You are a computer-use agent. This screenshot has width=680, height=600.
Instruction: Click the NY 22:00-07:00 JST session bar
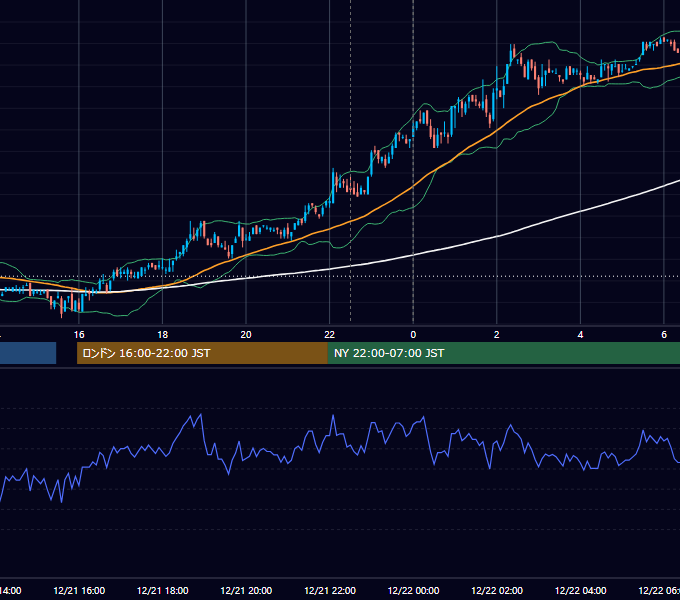coord(503,353)
